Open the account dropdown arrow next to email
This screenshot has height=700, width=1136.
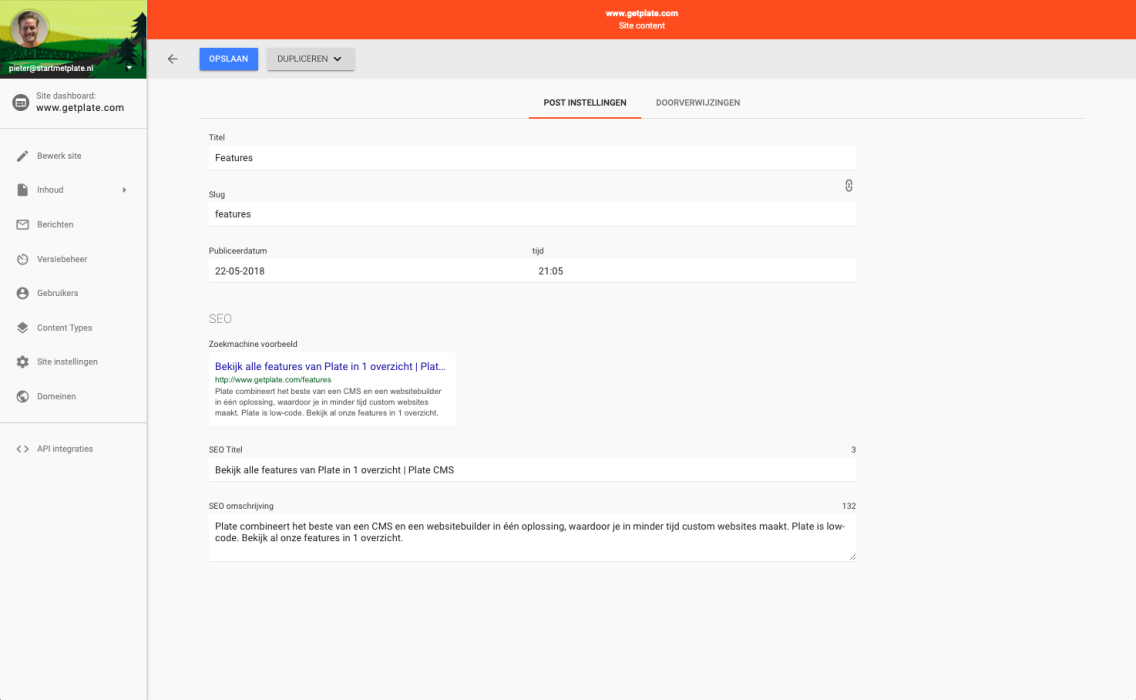pyautogui.click(x=129, y=68)
